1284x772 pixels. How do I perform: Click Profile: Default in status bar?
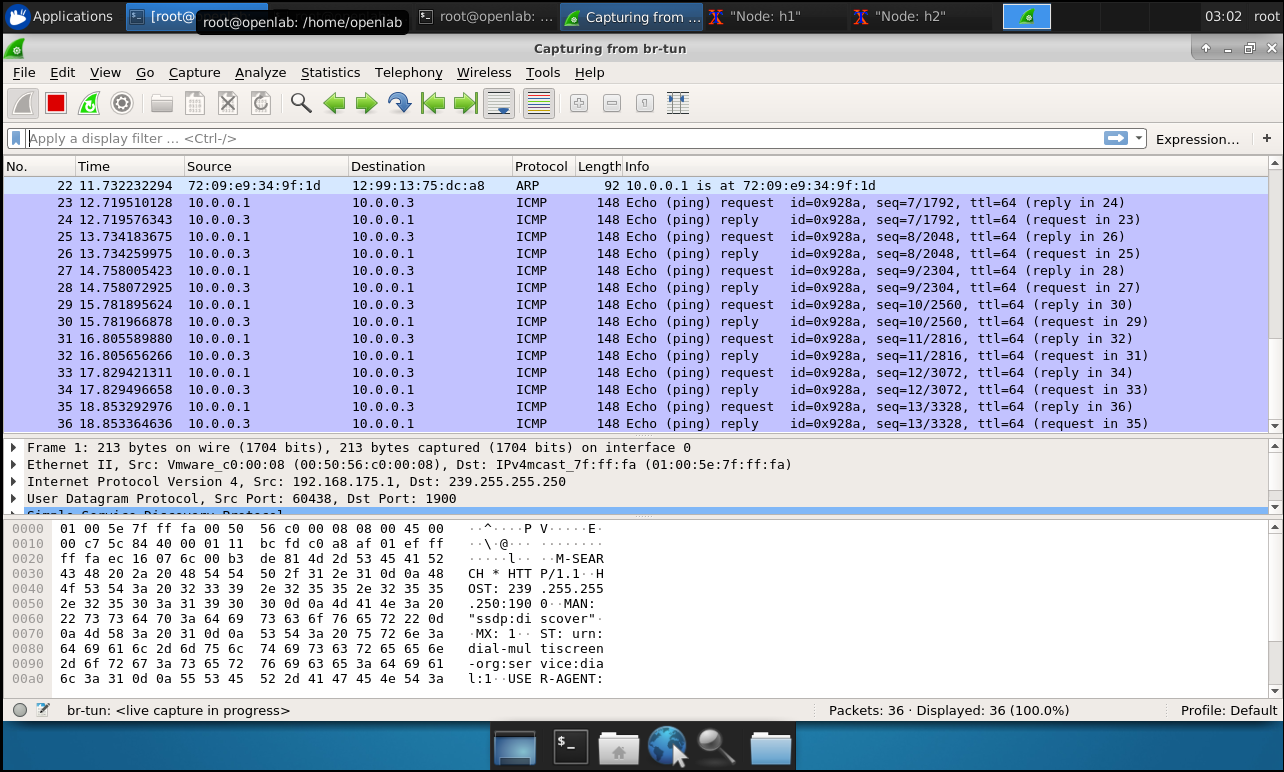tap(1229, 710)
